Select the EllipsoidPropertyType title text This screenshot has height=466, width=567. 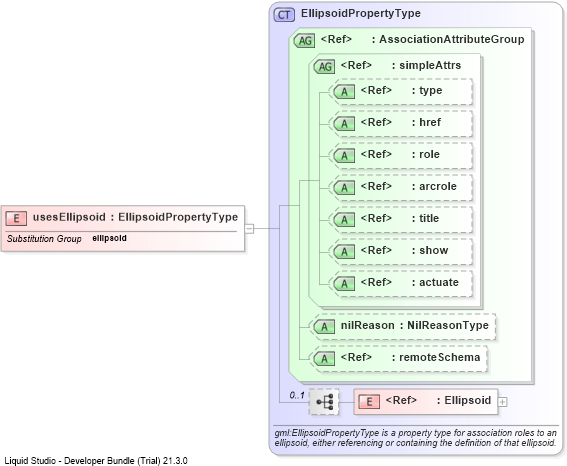coord(361,13)
